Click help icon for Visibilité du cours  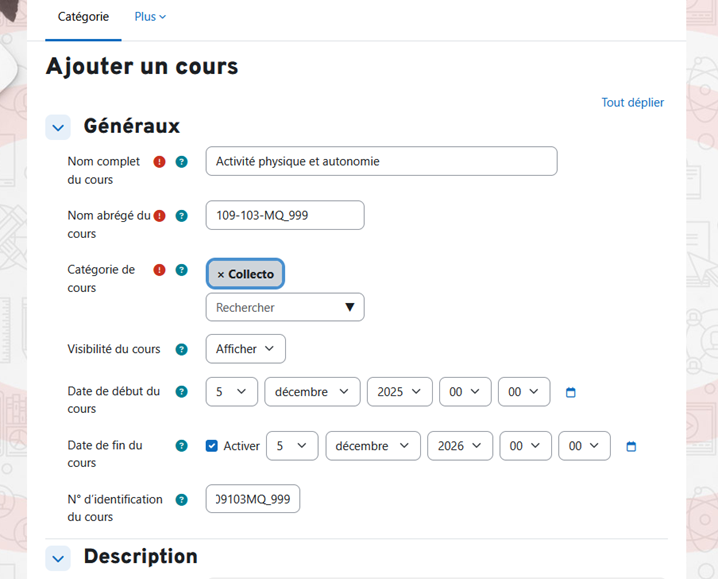click(181, 350)
